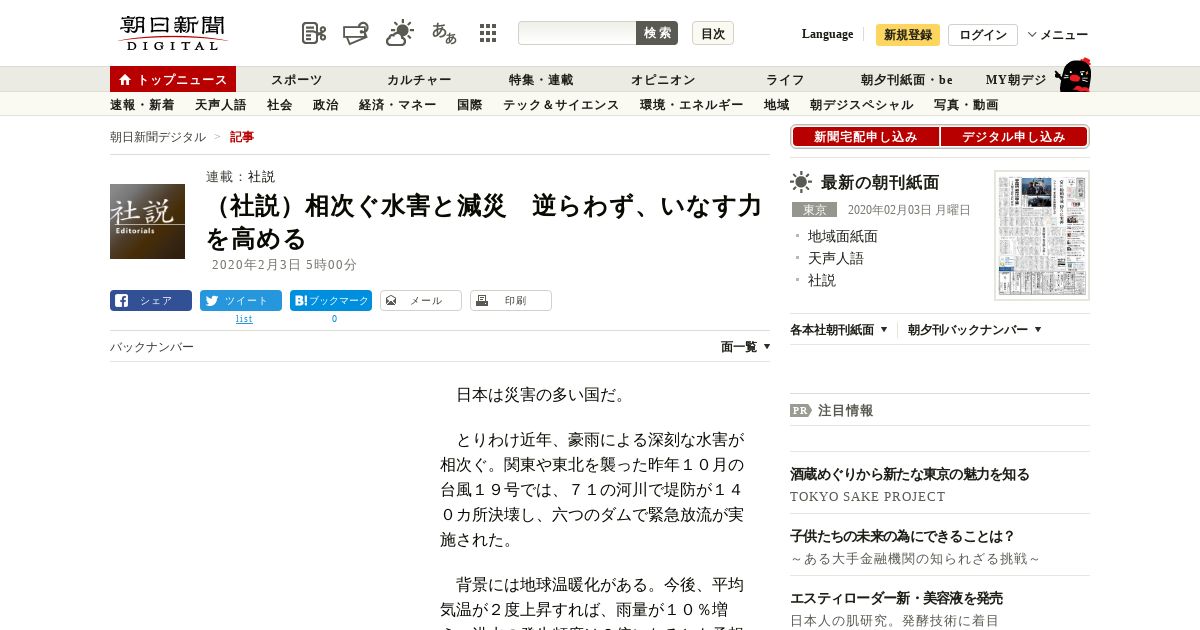Image resolution: width=1200 pixels, height=630 pixels.
Task: Click the 新規登録 sign-up button
Action: point(908,35)
